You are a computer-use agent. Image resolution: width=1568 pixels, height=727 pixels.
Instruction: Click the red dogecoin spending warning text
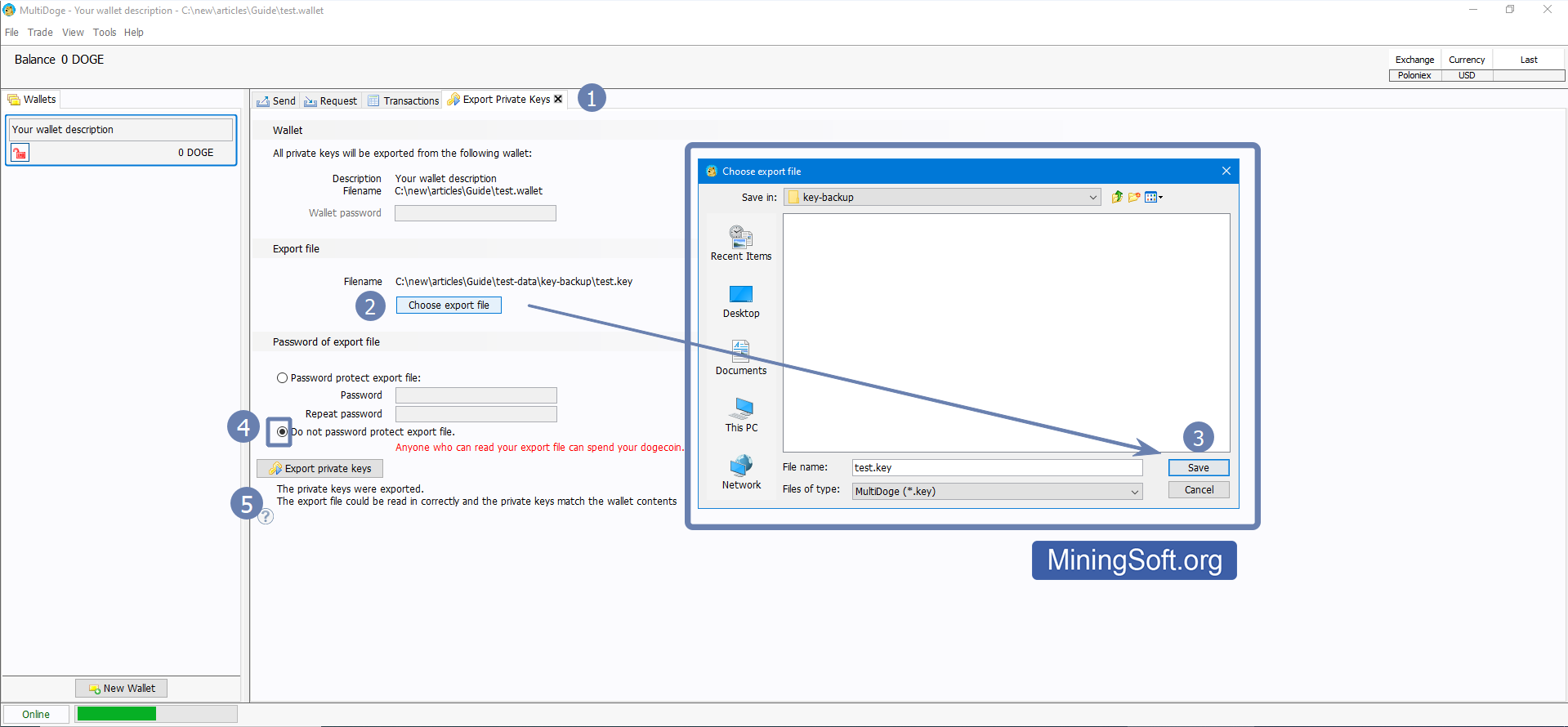point(539,448)
